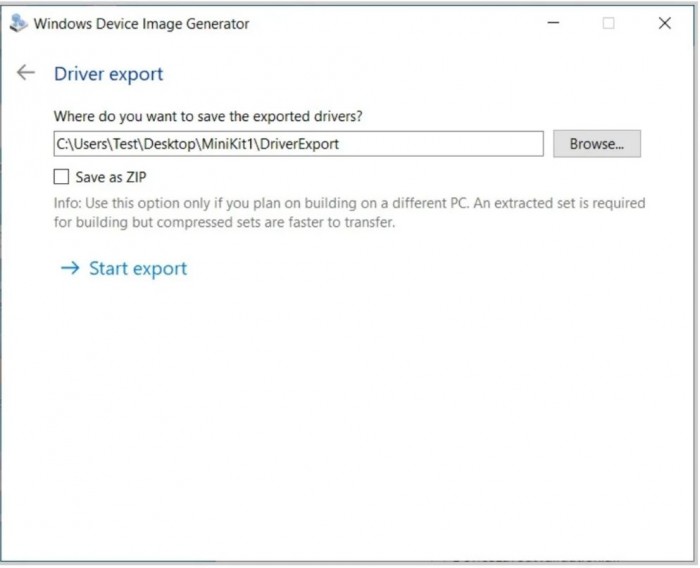Enable the Save as ZIP checkbox

tap(62, 177)
